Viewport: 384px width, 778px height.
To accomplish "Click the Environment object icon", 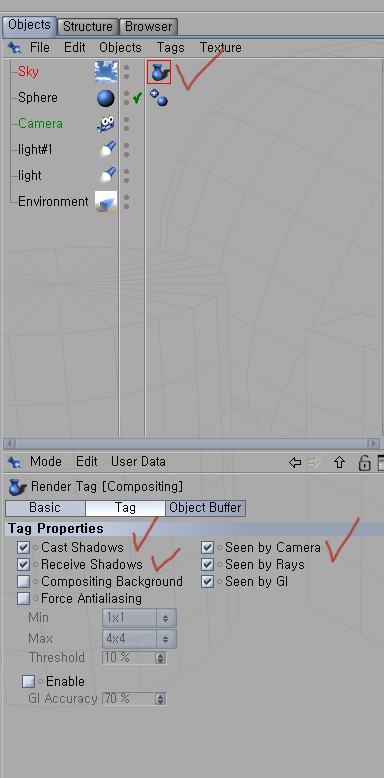I will point(106,202).
